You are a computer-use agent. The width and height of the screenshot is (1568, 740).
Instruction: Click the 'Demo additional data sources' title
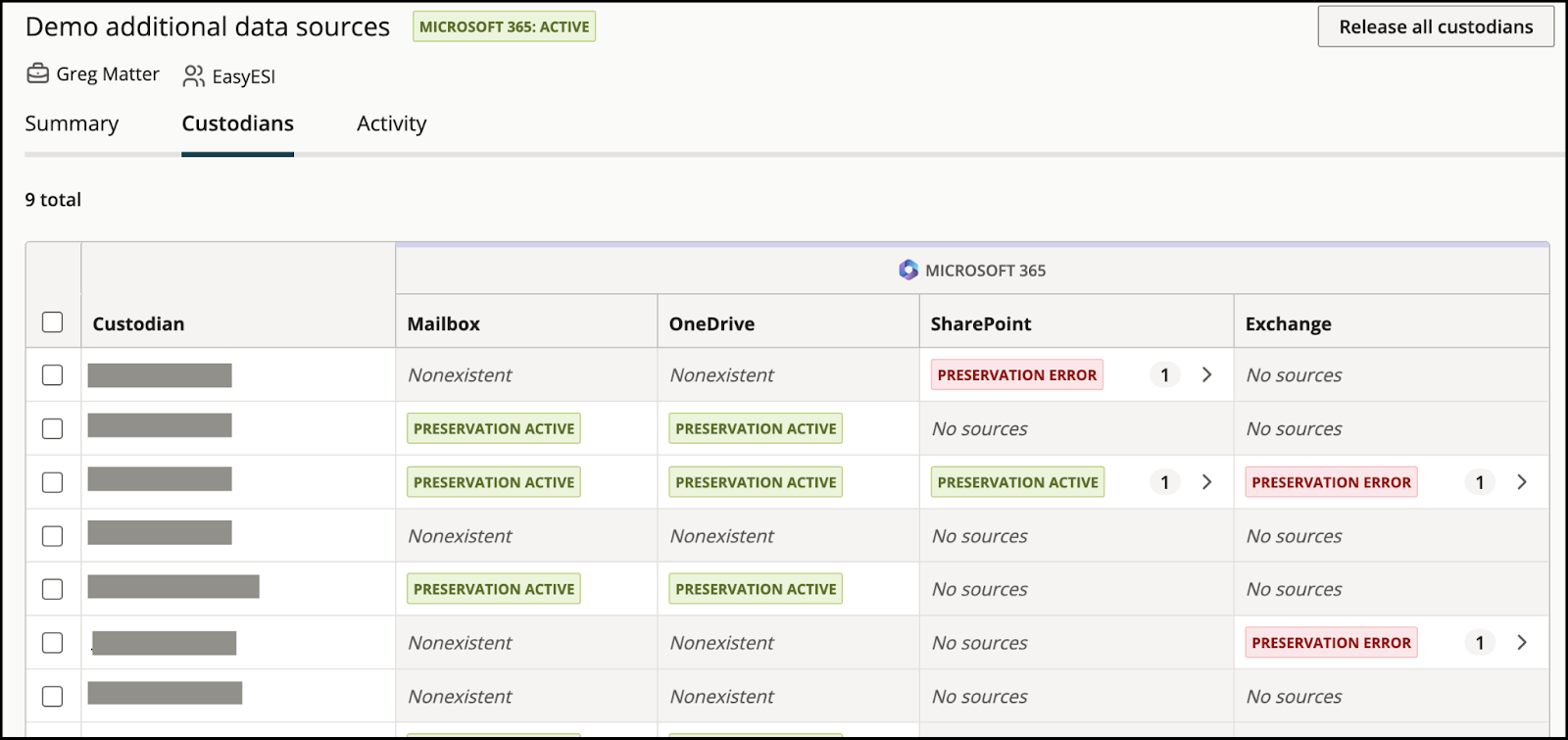[x=208, y=26]
